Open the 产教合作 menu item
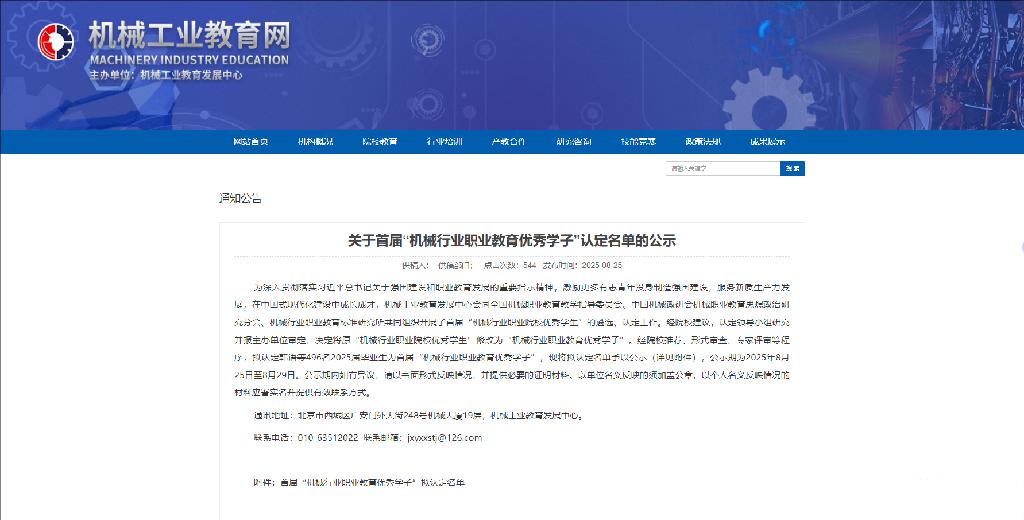This screenshot has width=1024, height=520. (x=508, y=142)
